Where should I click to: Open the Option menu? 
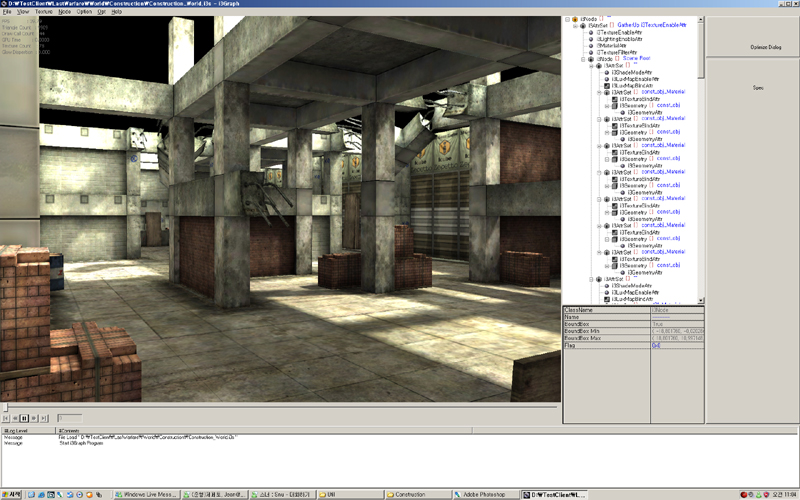pos(84,11)
